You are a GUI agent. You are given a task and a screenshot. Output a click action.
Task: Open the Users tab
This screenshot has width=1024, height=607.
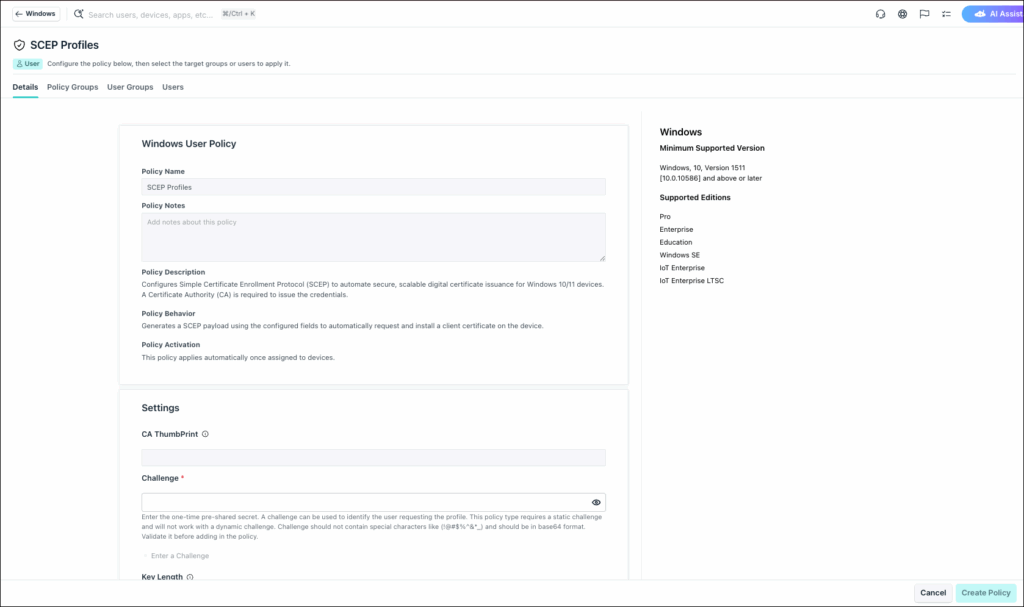click(173, 87)
